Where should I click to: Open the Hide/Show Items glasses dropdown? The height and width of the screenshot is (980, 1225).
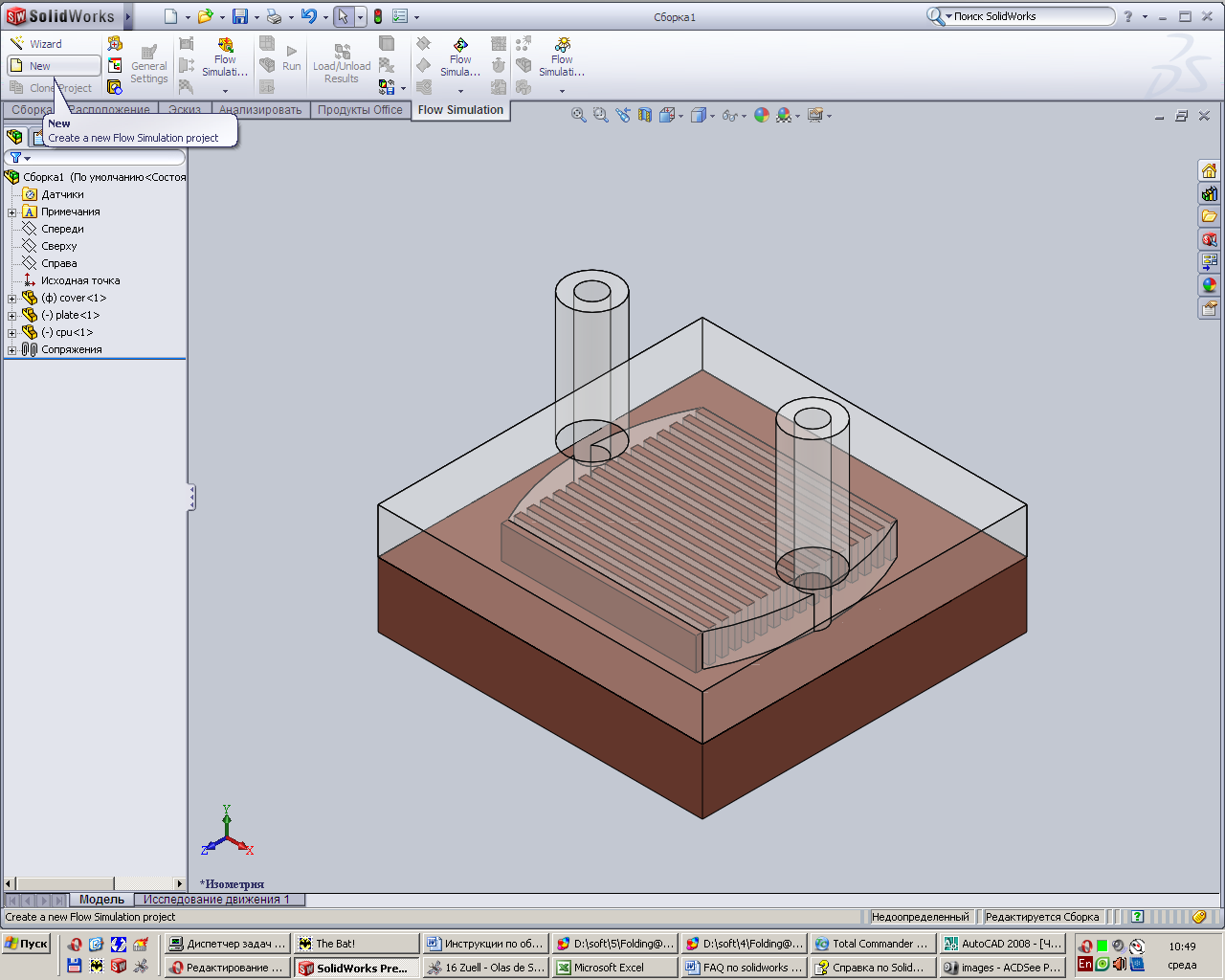pos(733,115)
